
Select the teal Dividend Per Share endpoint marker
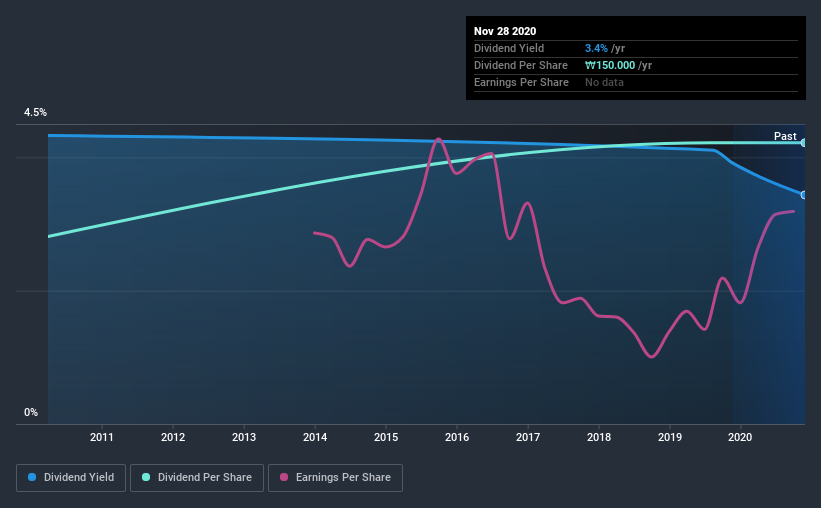tap(803, 142)
